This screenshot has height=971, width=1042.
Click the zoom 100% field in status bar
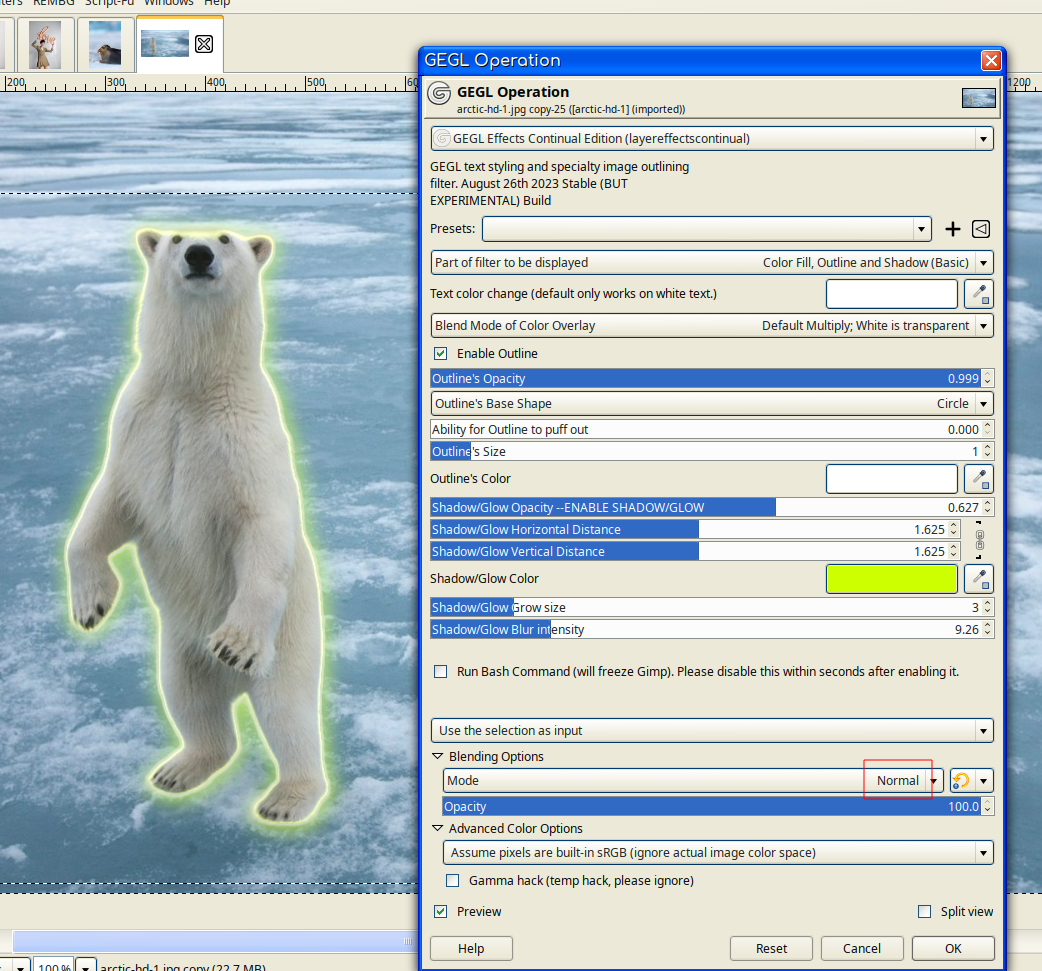tap(53, 966)
